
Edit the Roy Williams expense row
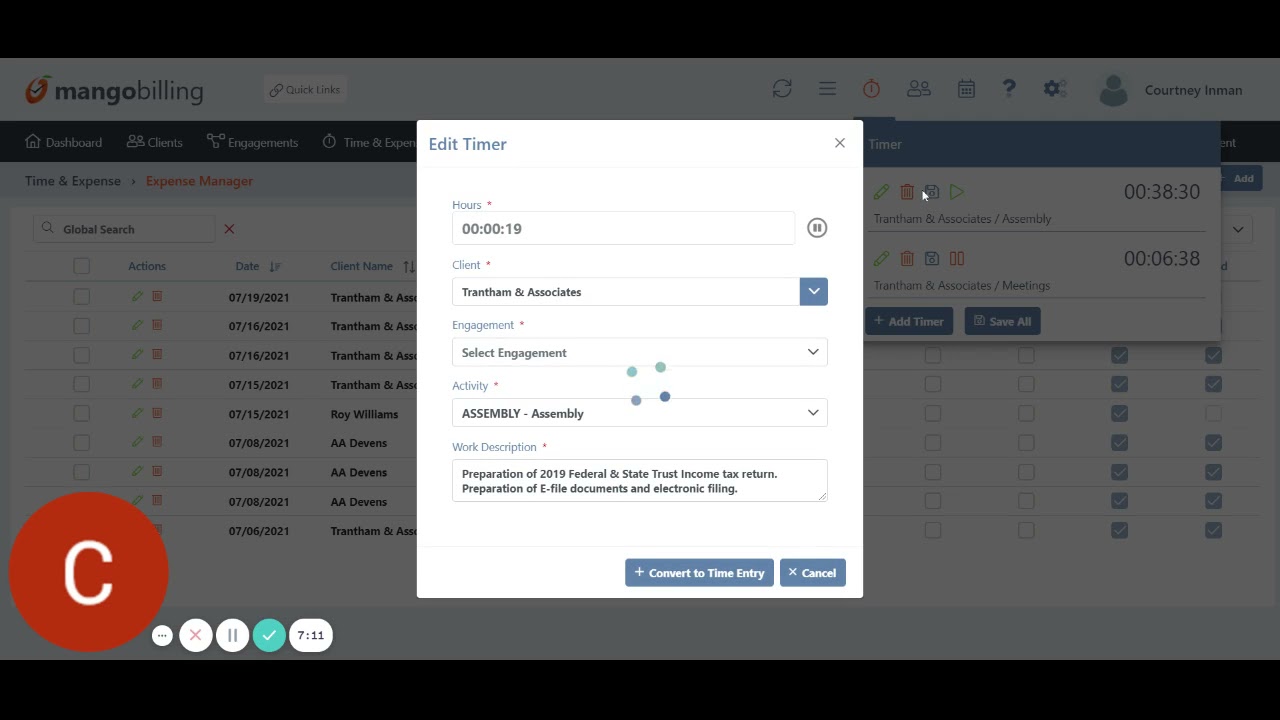pos(137,413)
